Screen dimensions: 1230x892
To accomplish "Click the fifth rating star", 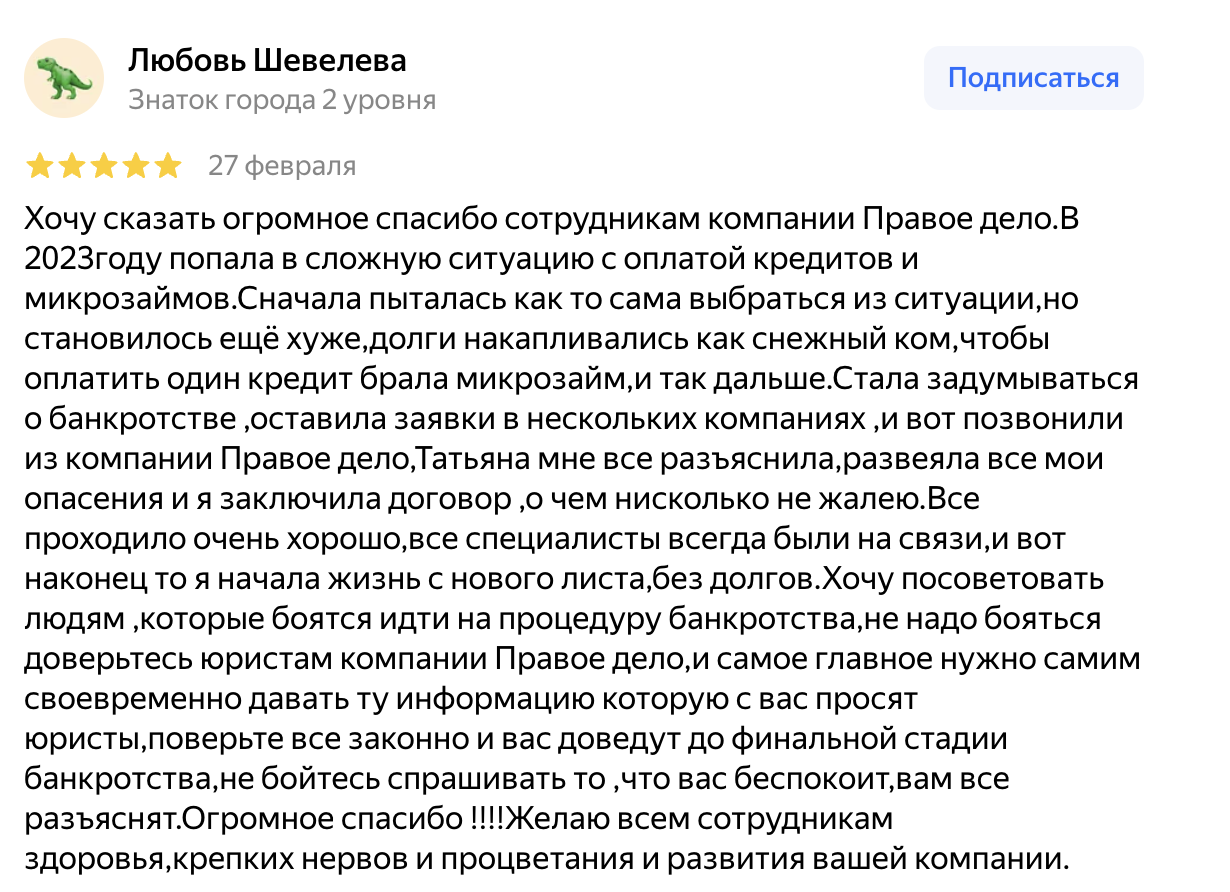I will [168, 166].
